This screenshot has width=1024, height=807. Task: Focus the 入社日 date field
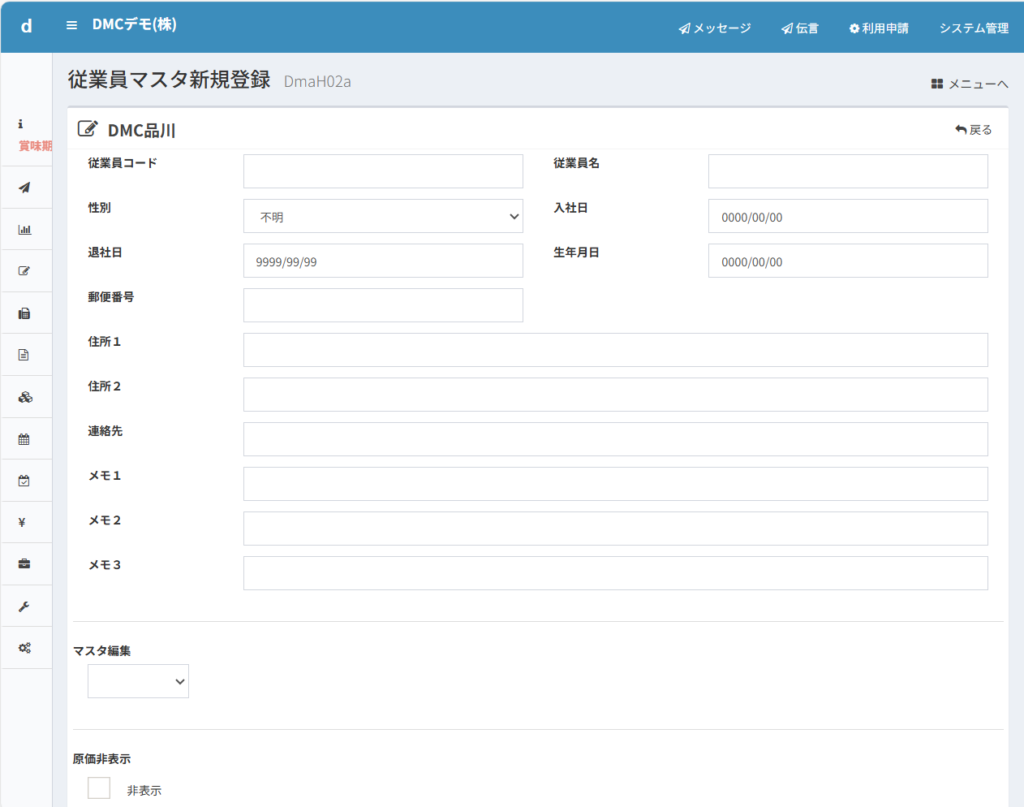pyautogui.click(x=848, y=216)
